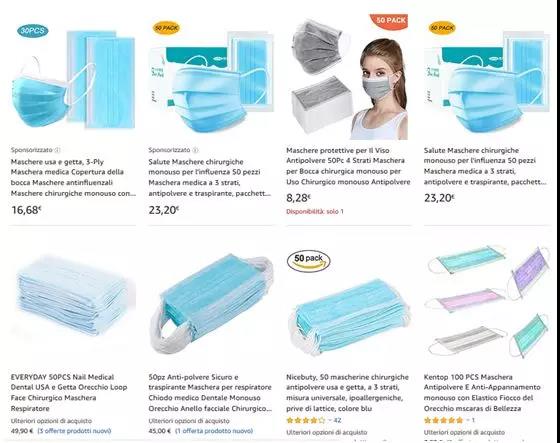Click the info icon beside second Sponsorizzato label
The height and width of the screenshot is (443, 560).
196,150
